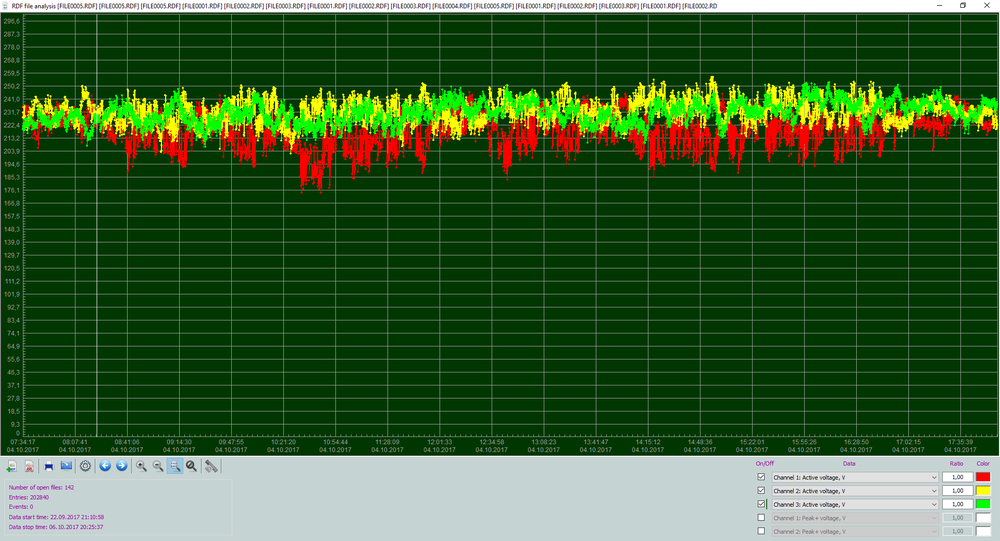Image resolution: width=1000 pixels, height=541 pixels.
Task: Open the Channel 3 Active voltage dropdown
Action: coord(855,504)
